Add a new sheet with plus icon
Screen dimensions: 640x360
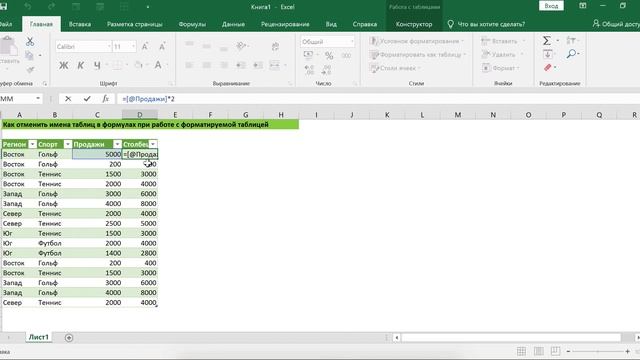69,338
